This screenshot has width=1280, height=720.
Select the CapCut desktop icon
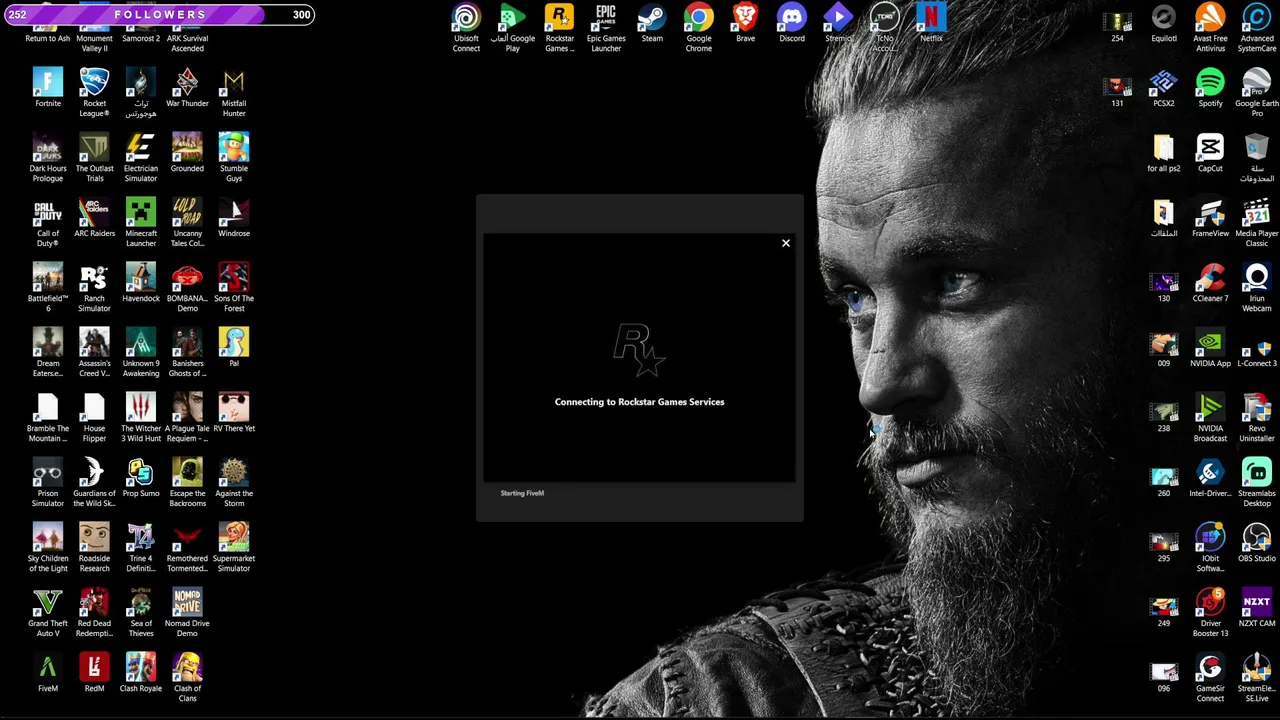(1210, 153)
